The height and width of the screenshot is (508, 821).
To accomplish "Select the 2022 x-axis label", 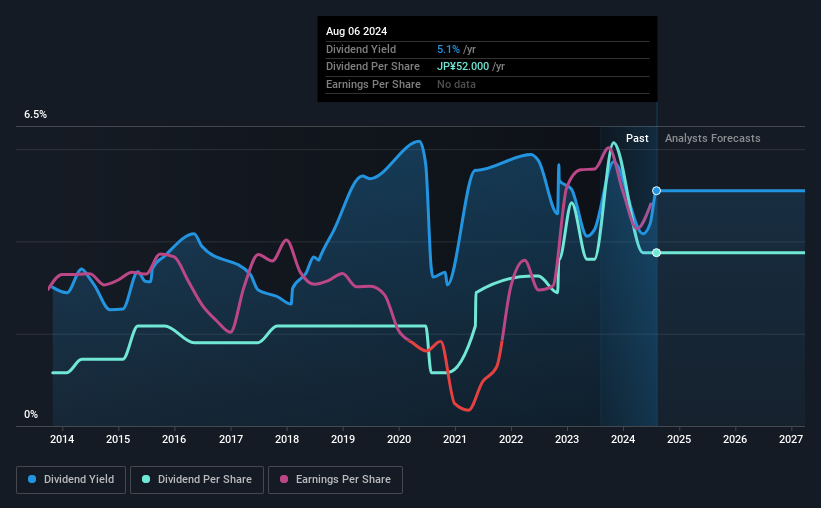I will [x=511, y=439].
